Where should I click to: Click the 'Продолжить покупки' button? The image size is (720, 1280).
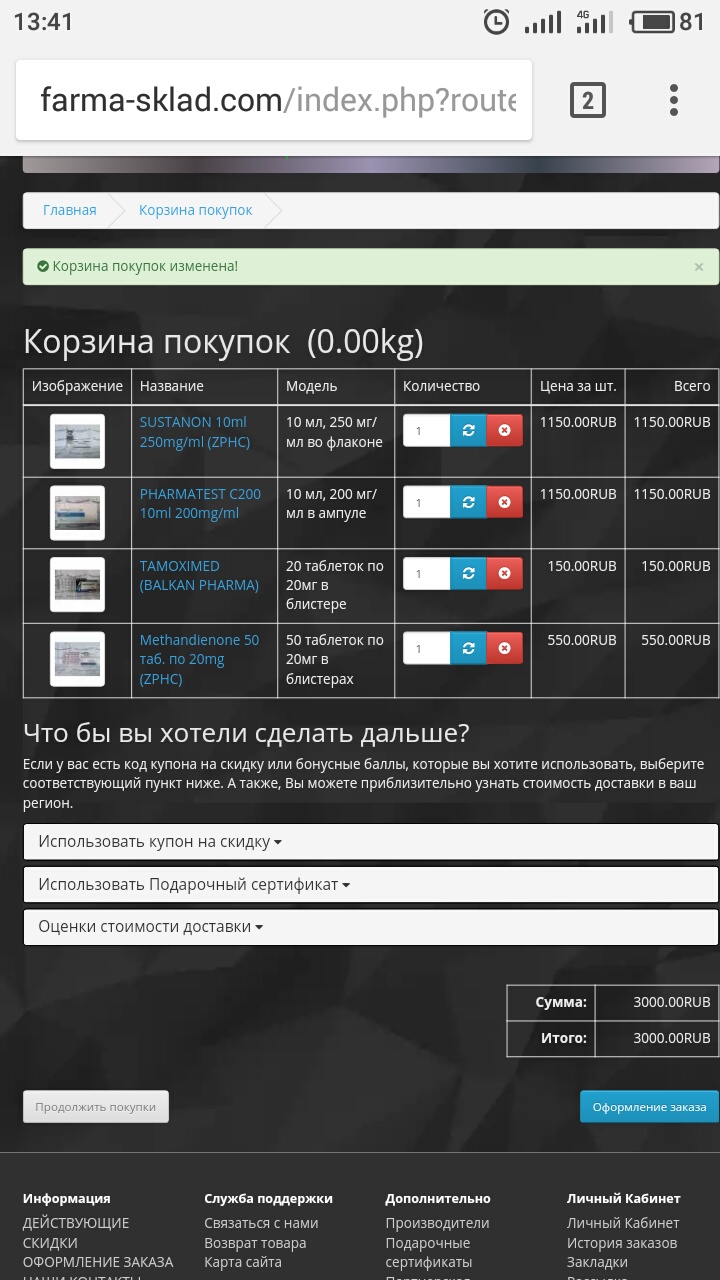point(96,1107)
